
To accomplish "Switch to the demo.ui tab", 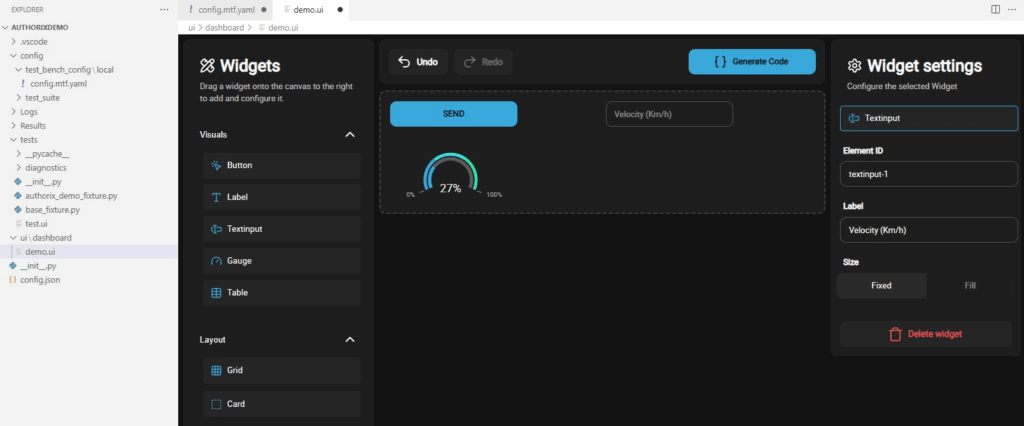I will [x=308, y=9].
